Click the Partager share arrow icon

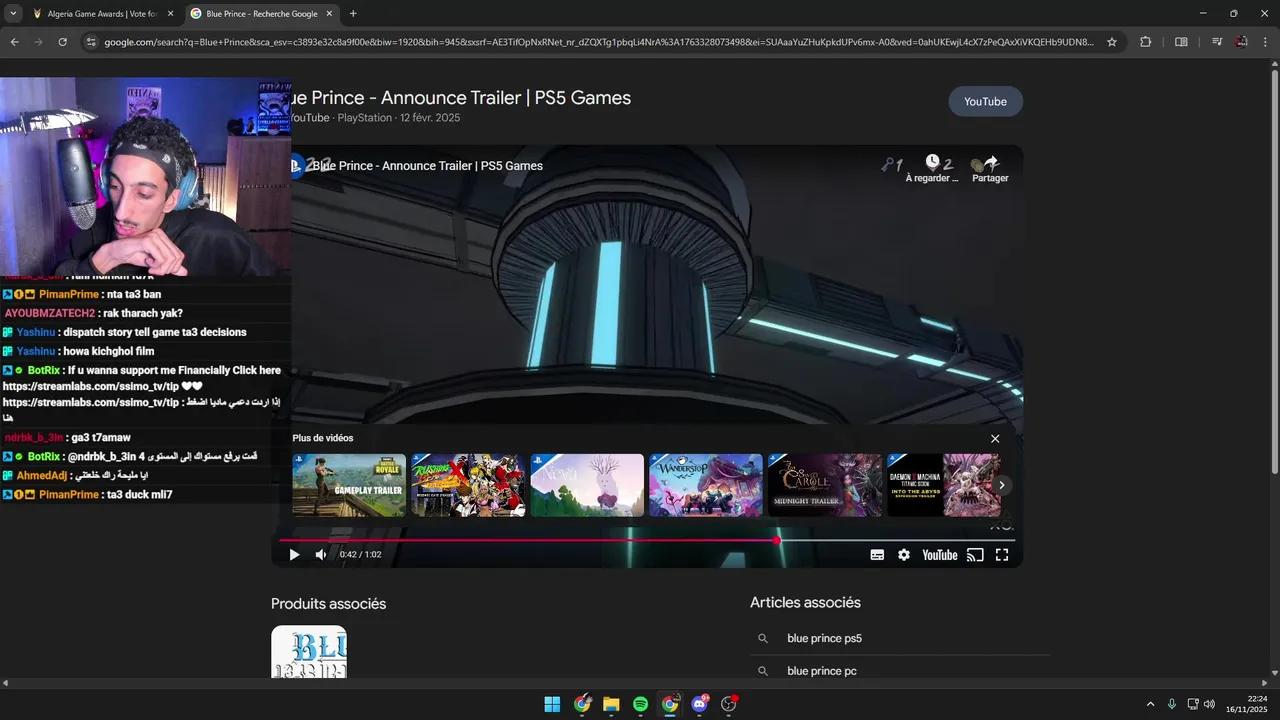[x=990, y=162]
